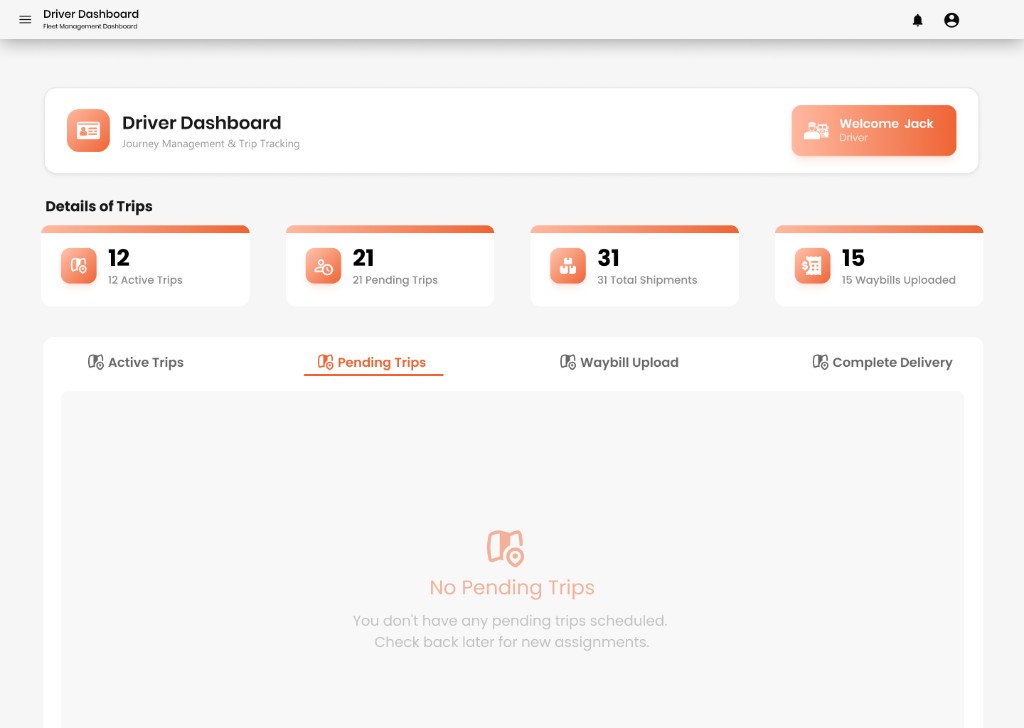This screenshot has width=1024, height=728.
Task: Switch to the Active Trips tab
Action: (136, 362)
